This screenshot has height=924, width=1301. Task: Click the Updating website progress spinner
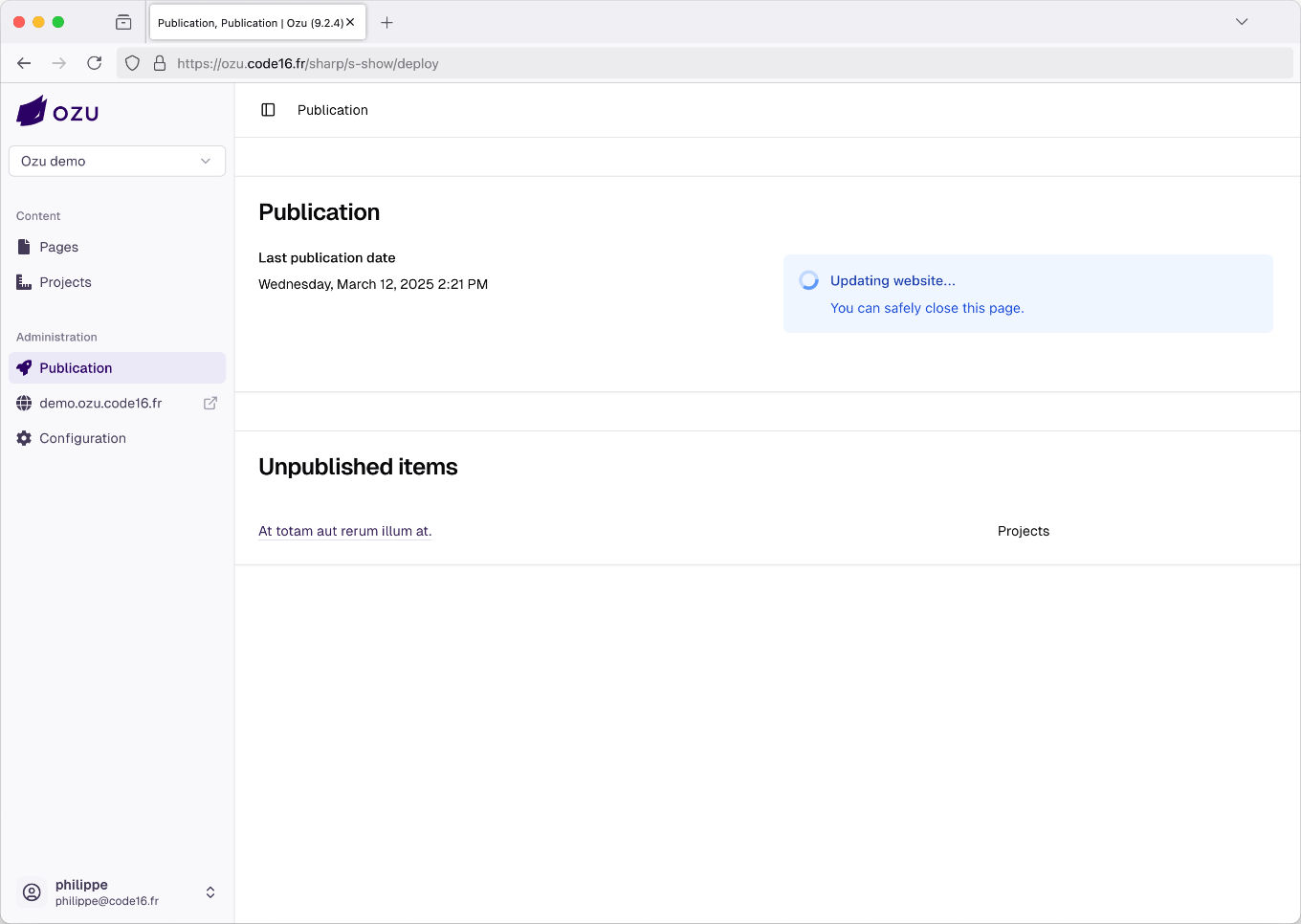click(x=808, y=279)
